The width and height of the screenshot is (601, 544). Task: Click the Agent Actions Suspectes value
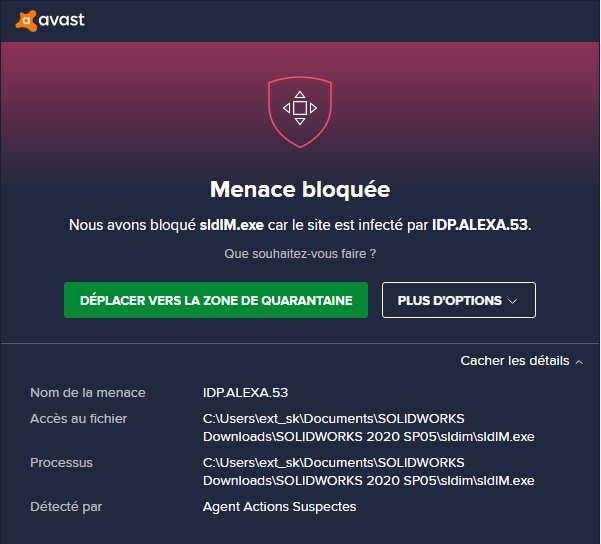point(279,507)
